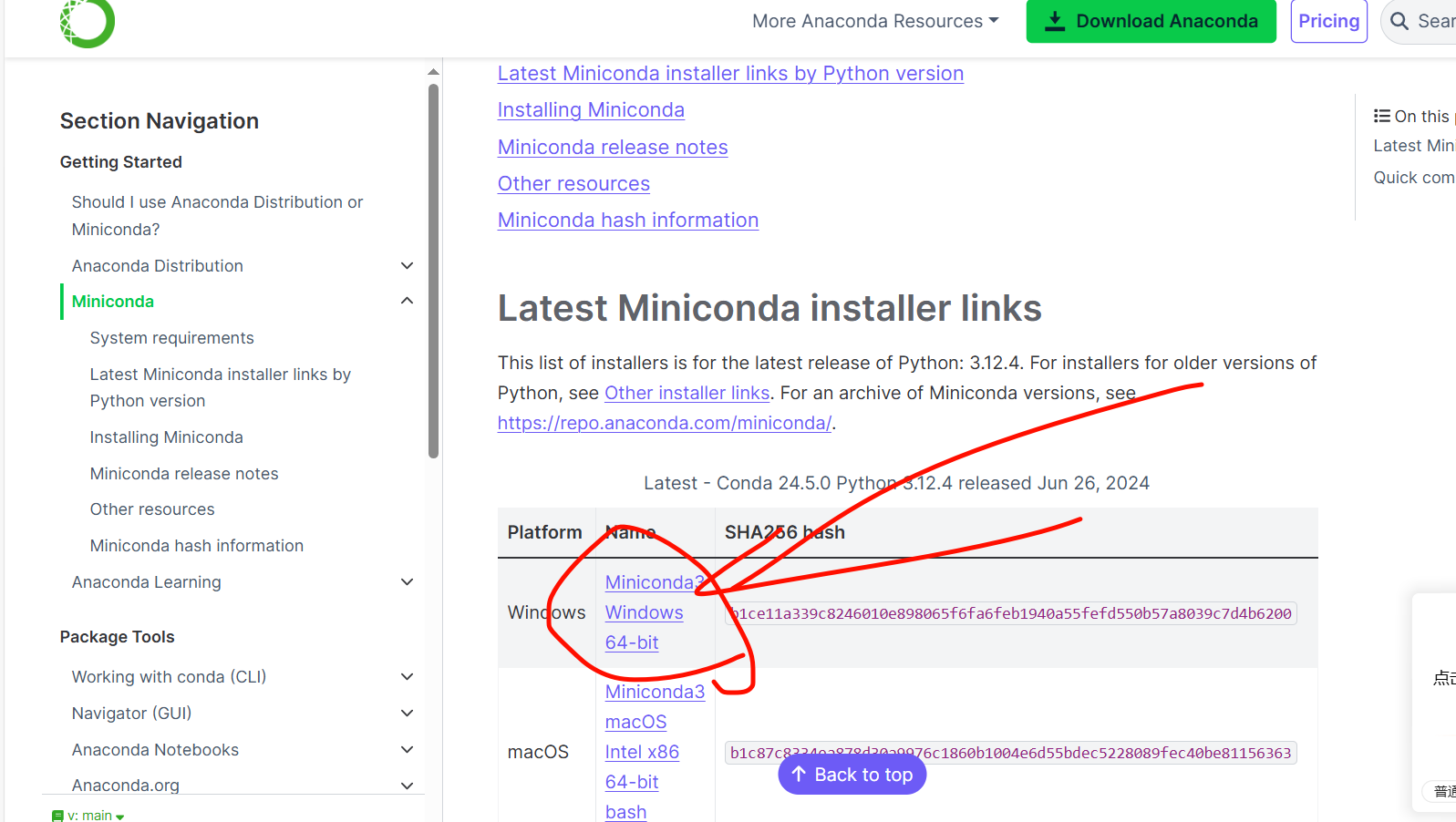Screen dimensions: 1456x822
Task: Click the sidebar scroll up arrow
Action: (434, 71)
